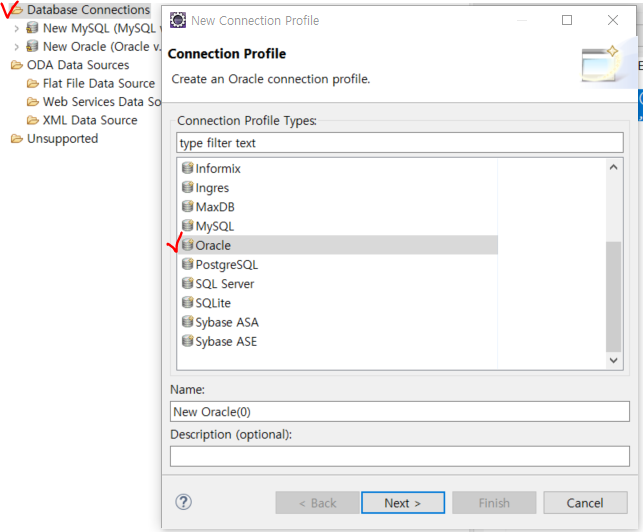Choose the MaxDB profile type text
Screen dimensions: 643x532
pos(215,207)
